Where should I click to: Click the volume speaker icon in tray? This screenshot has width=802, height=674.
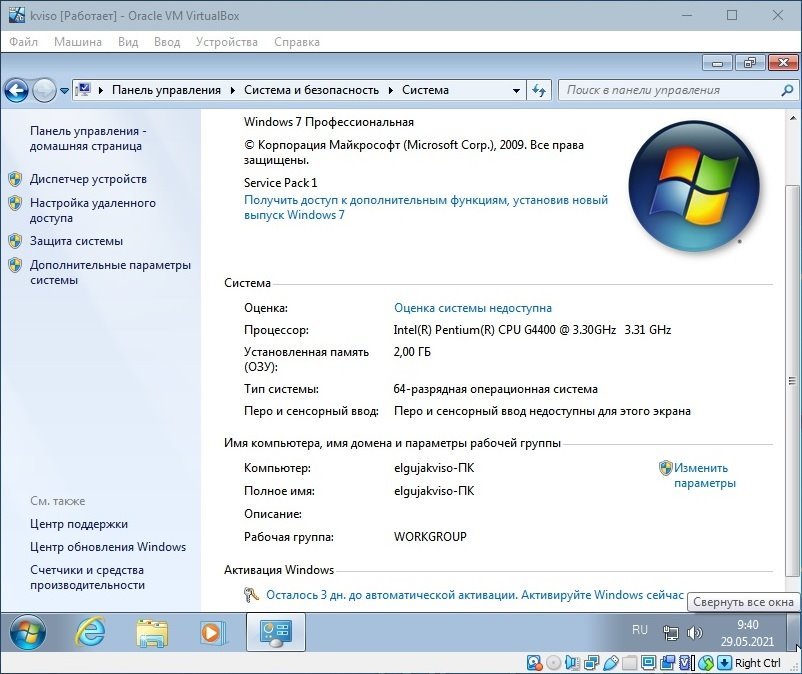tap(694, 633)
